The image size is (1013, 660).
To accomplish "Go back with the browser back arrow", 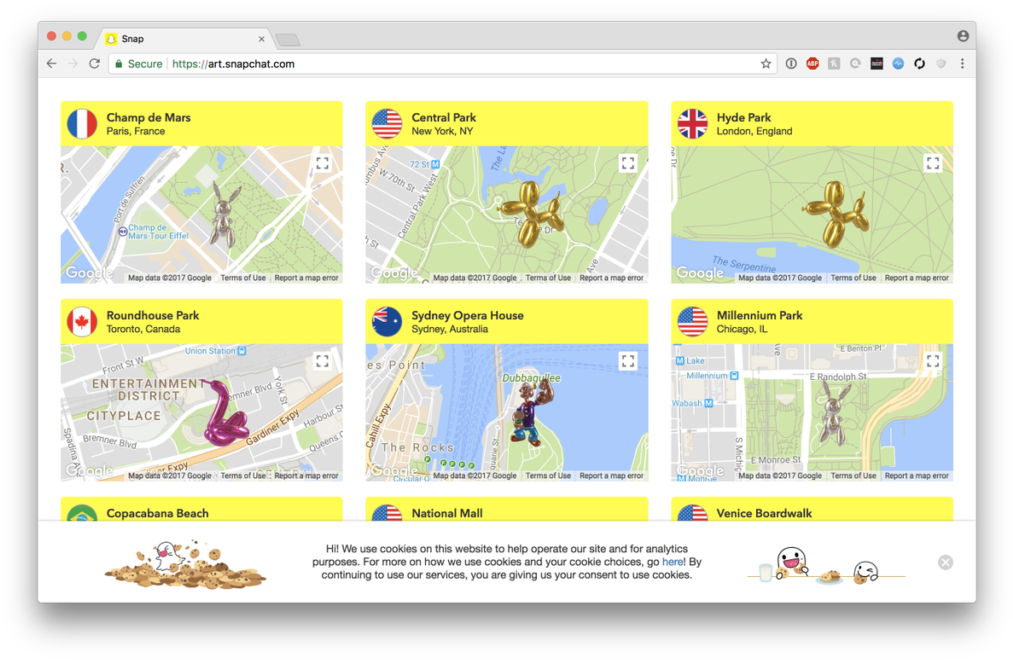I will click(x=52, y=63).
